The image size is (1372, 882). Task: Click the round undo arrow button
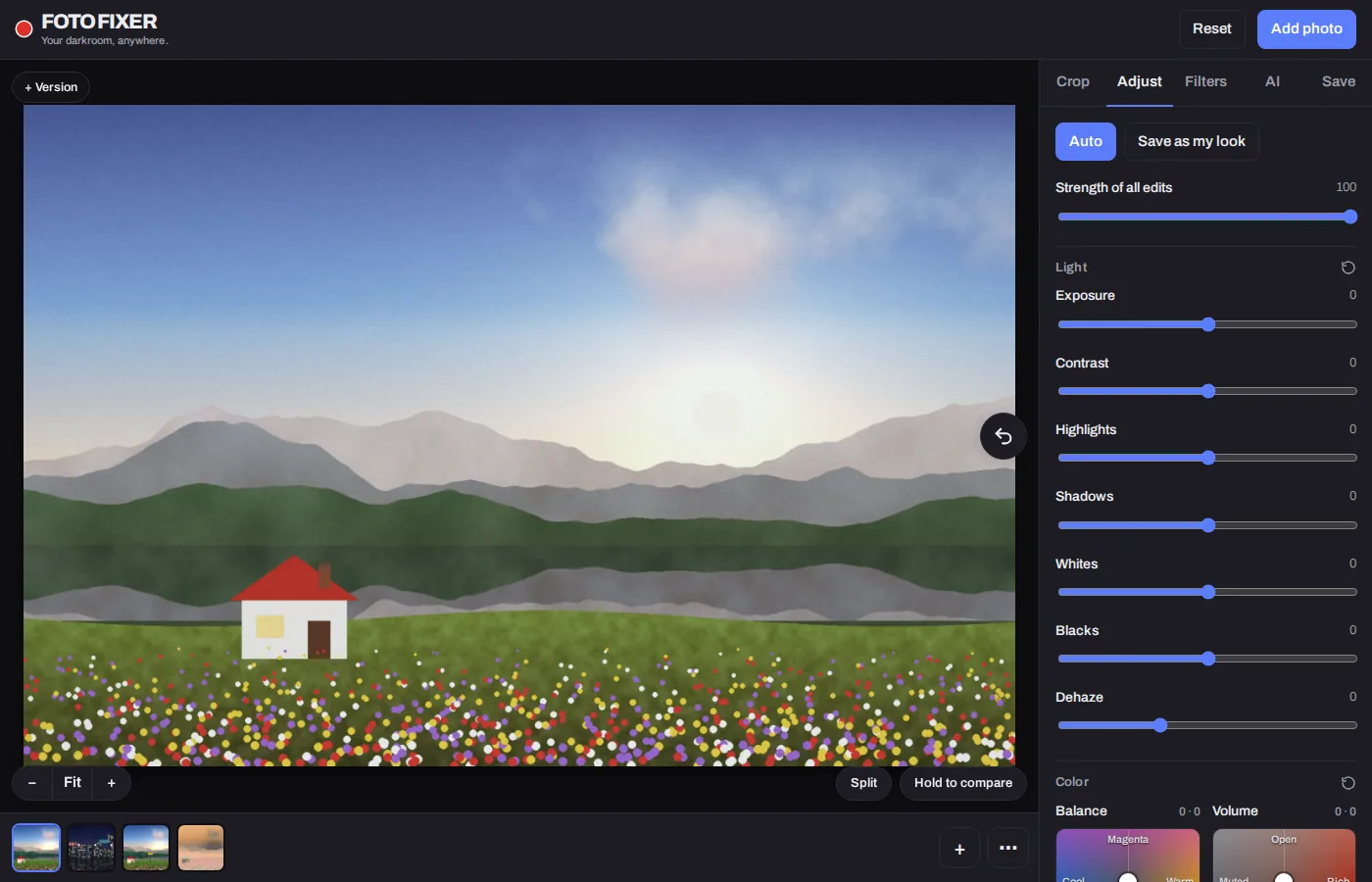click(1004, 436)
